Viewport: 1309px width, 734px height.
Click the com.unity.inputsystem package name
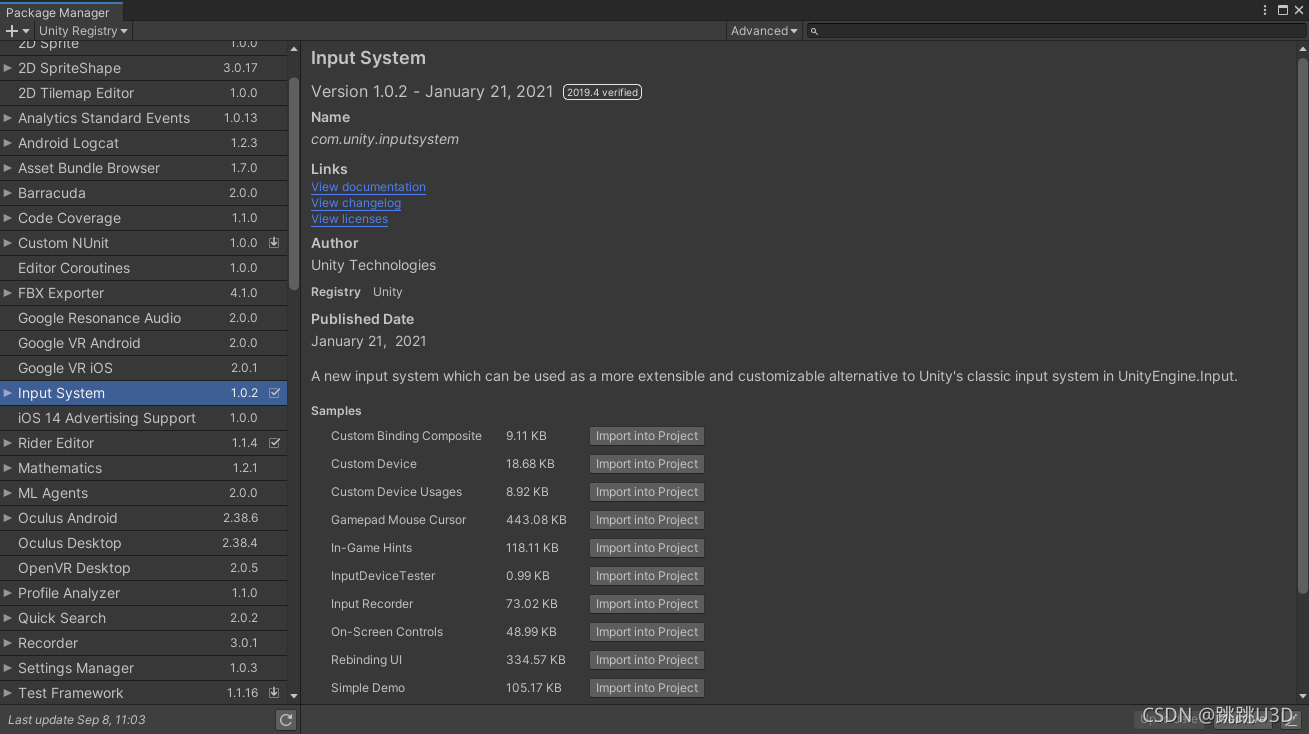pyautogui.click(x=385, y=139)
